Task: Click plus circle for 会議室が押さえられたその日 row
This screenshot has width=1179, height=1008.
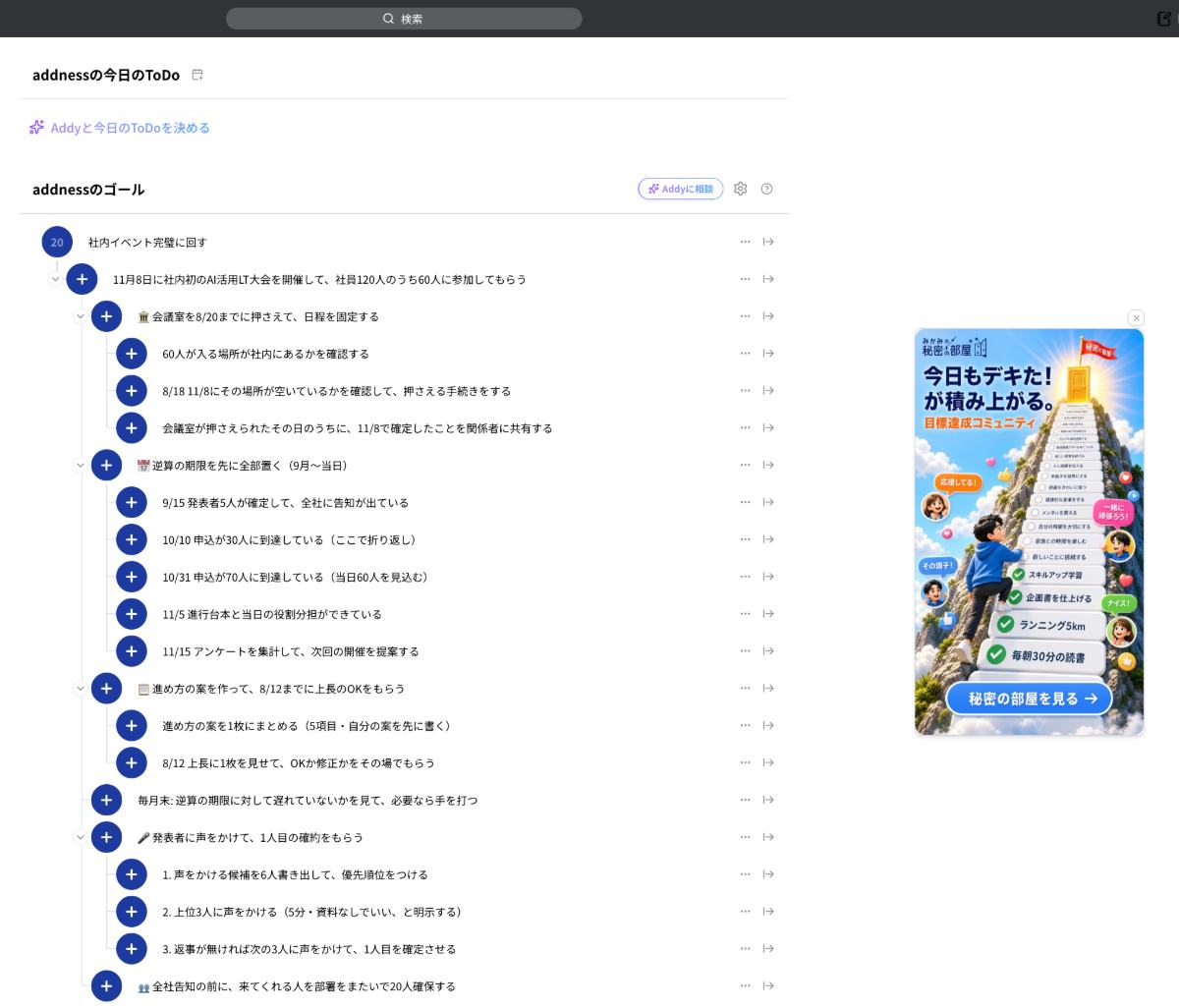Action: (x=131, y=428)
